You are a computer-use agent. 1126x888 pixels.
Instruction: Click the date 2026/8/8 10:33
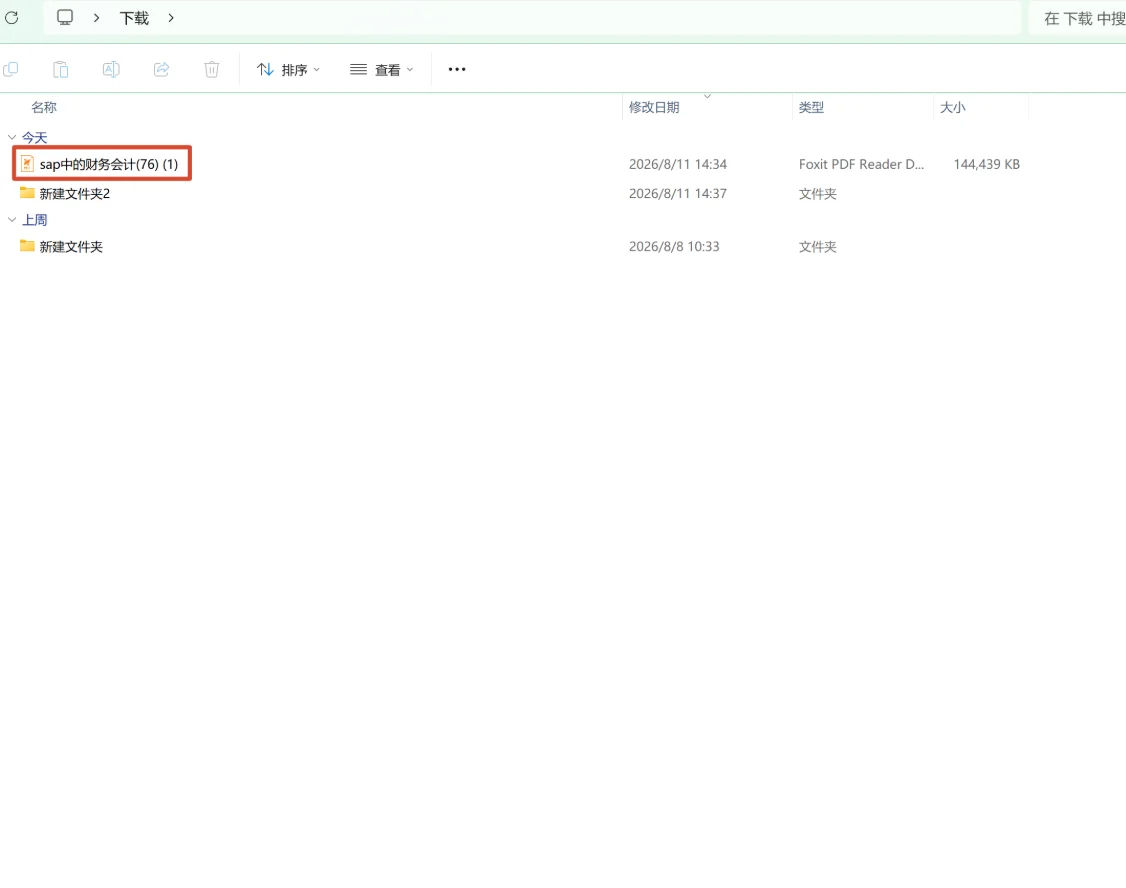674,247
